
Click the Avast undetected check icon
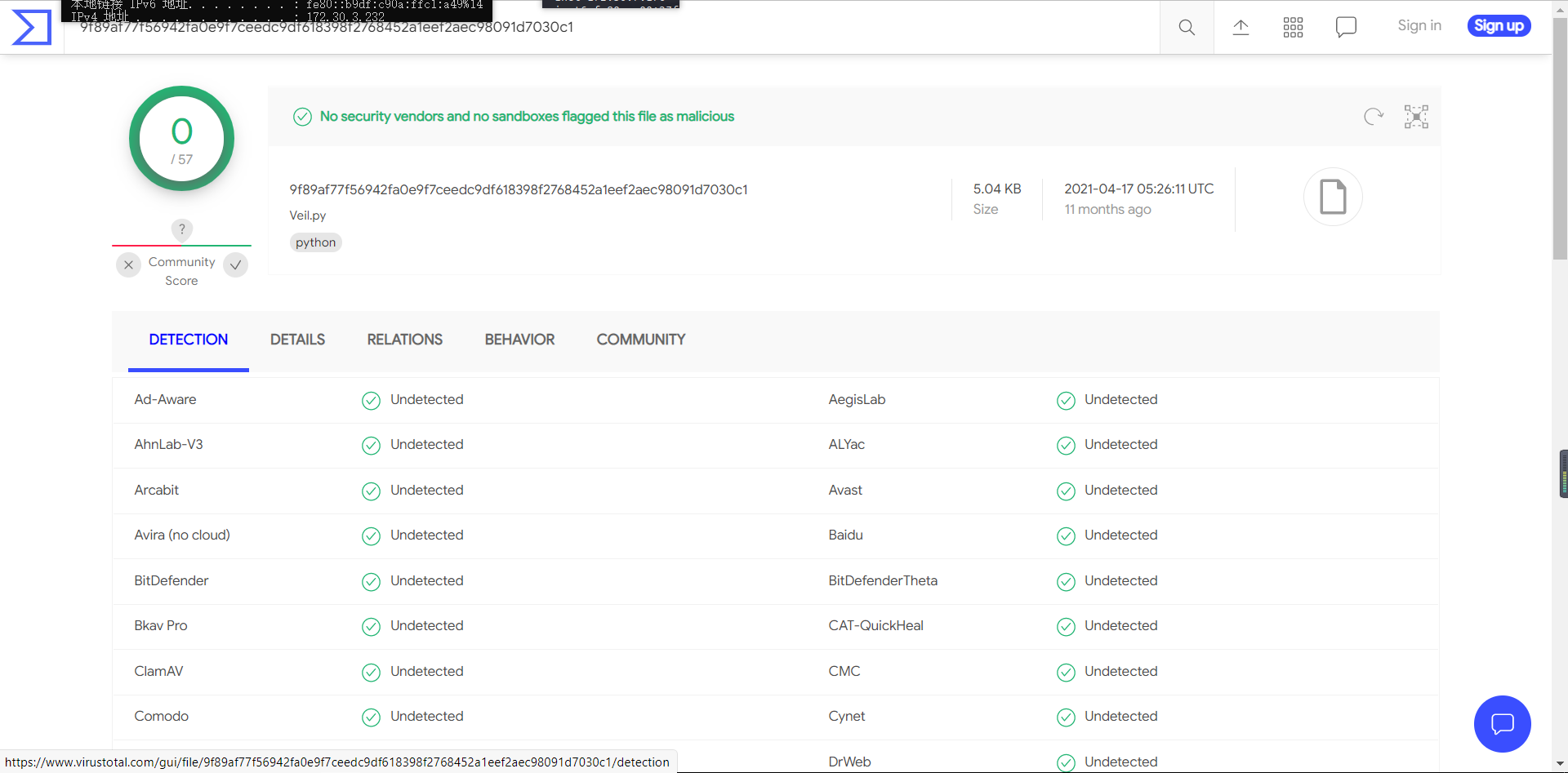1066,491
